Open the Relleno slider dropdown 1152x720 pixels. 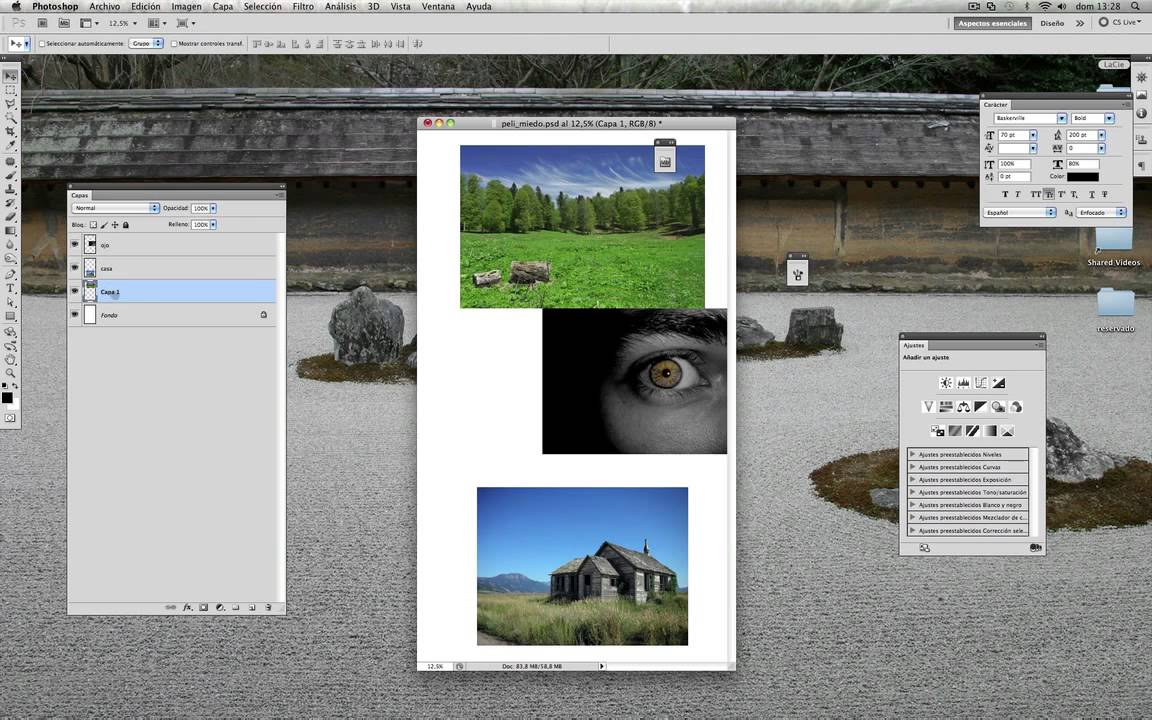213,224
